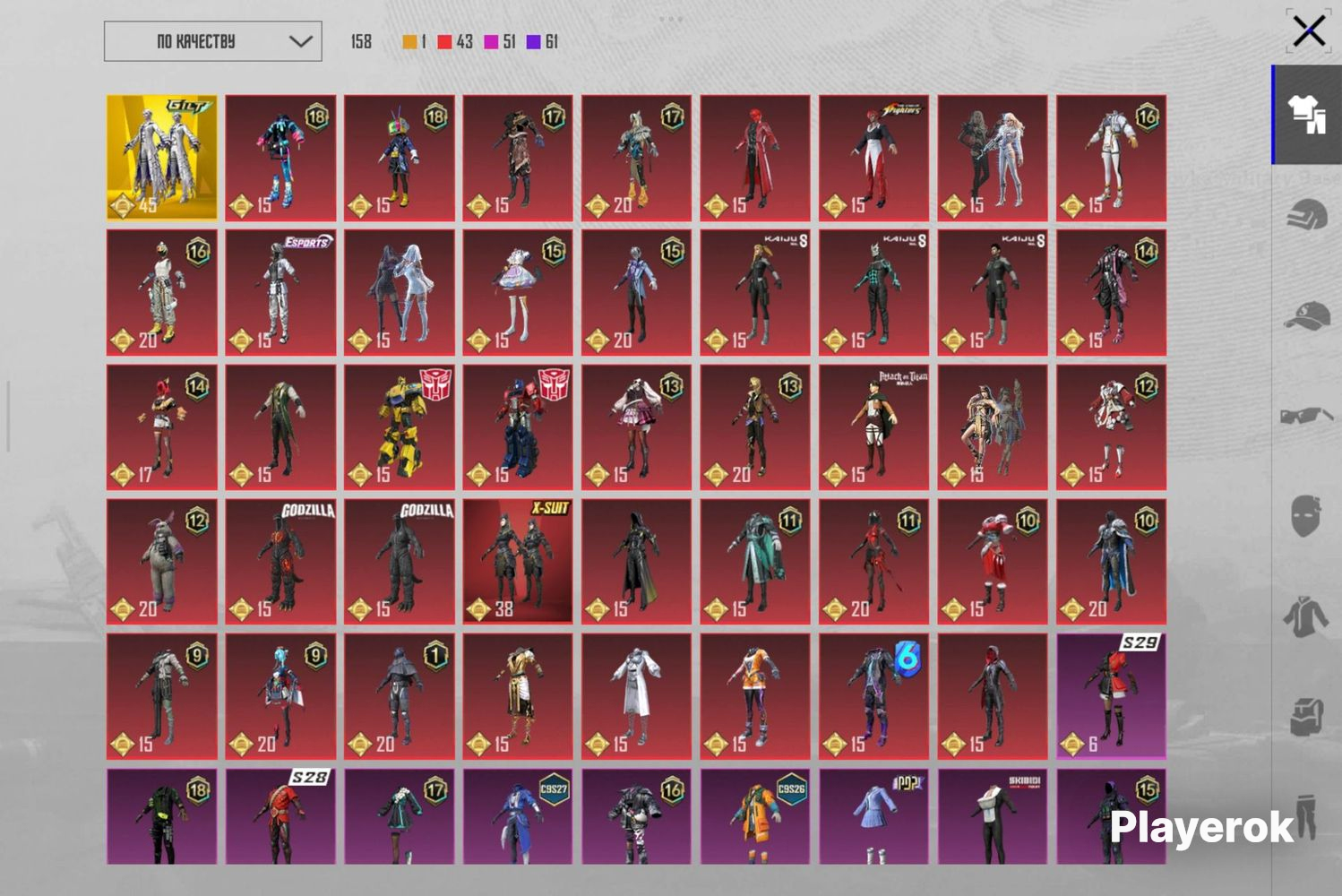Select the Optimus Prime Transformers outfit
Viewport: 1342px width, 896px height.
[x=518, y=426]
